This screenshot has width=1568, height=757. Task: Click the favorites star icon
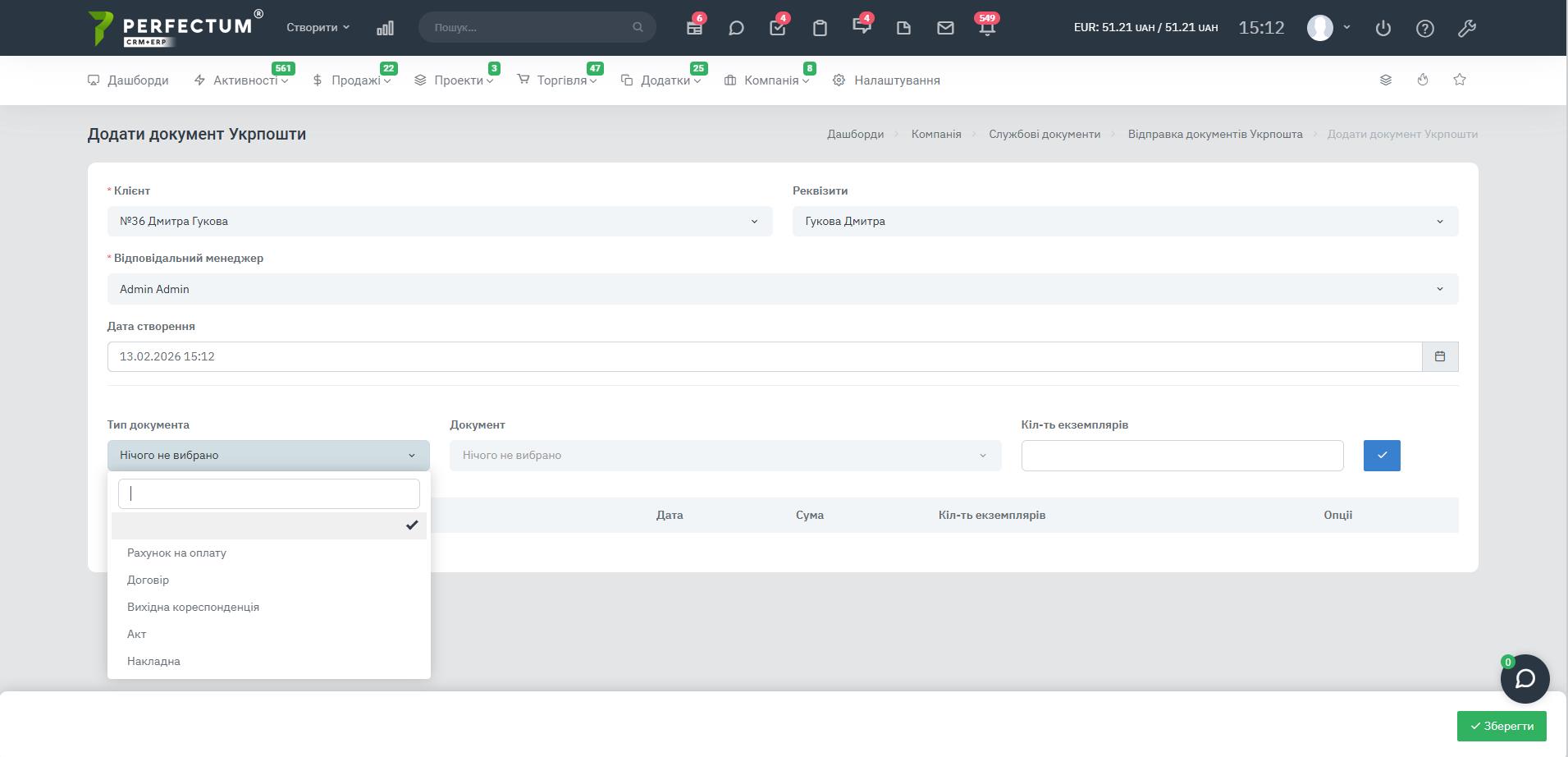pos(1460,80)
